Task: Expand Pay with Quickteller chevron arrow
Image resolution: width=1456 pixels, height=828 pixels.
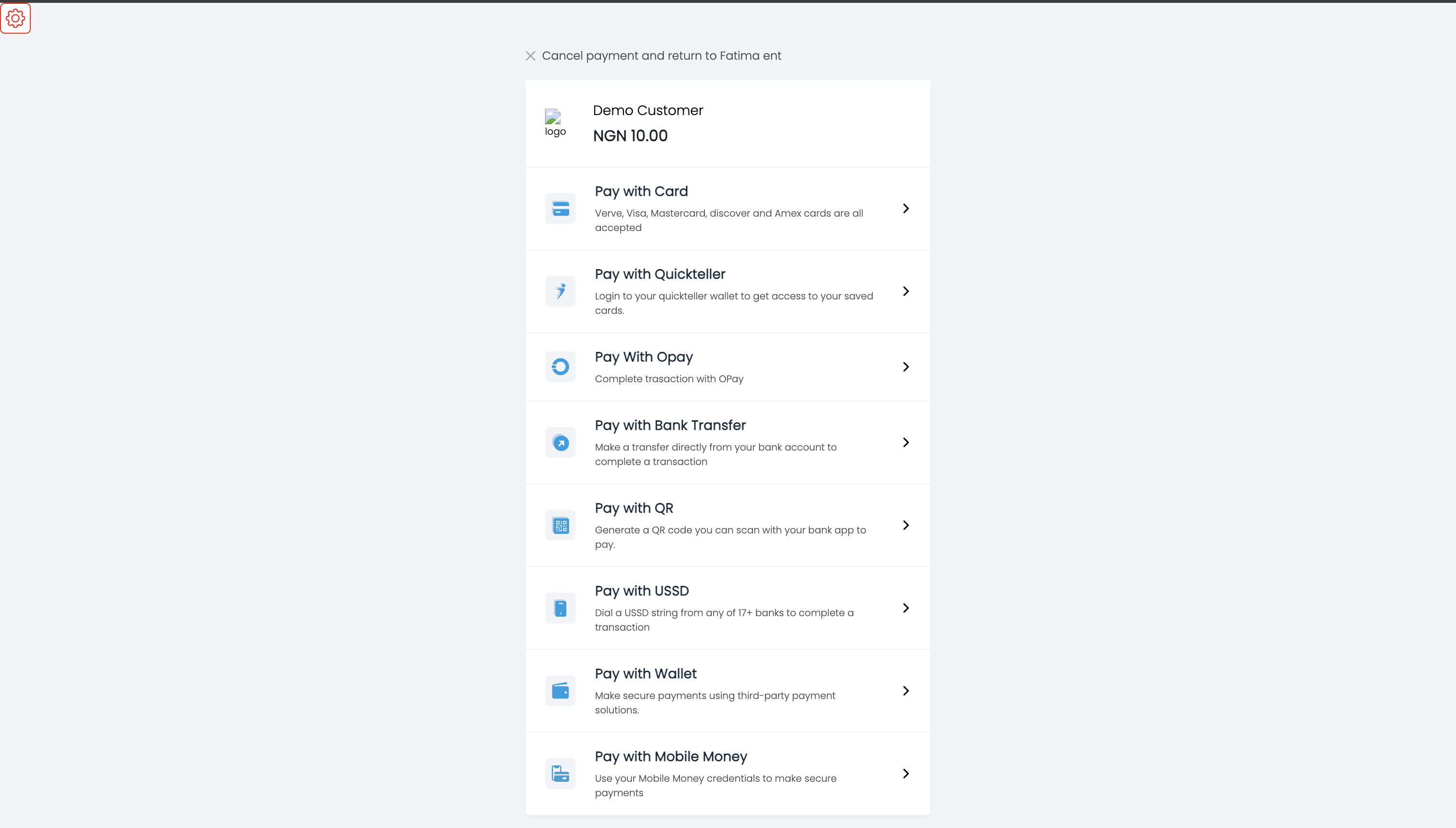Action: pyautogui.click(x=906, y=291)
